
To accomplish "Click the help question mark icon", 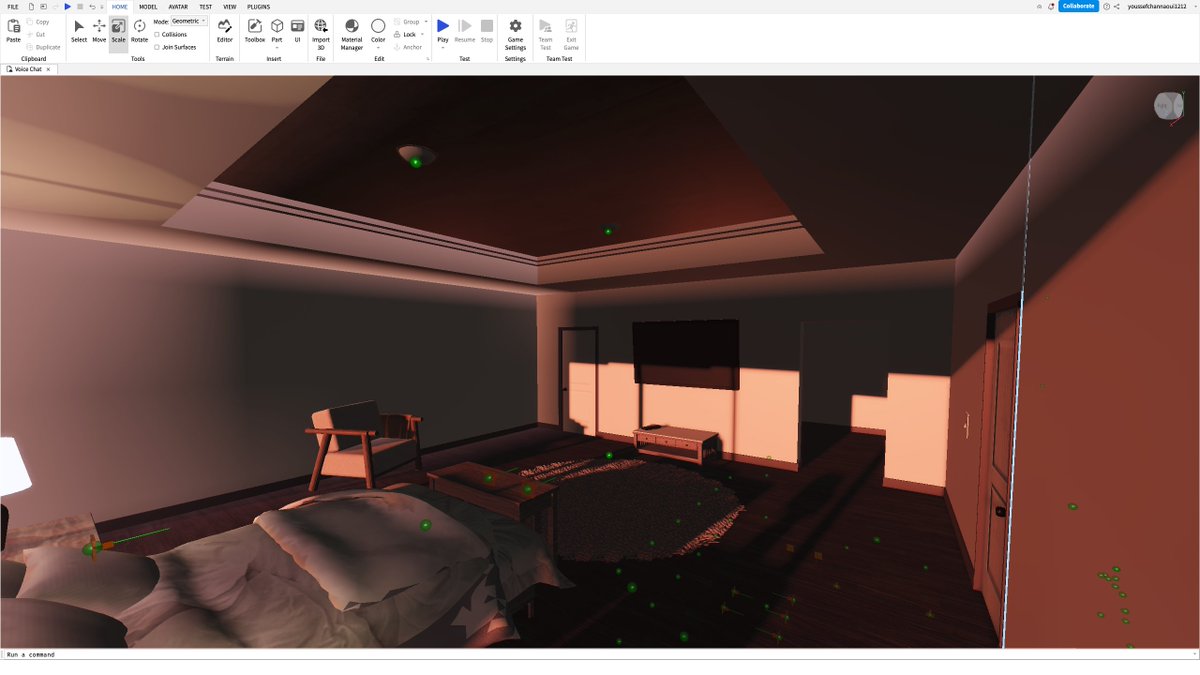I will pyautogui.click(x=1106, y=6).
